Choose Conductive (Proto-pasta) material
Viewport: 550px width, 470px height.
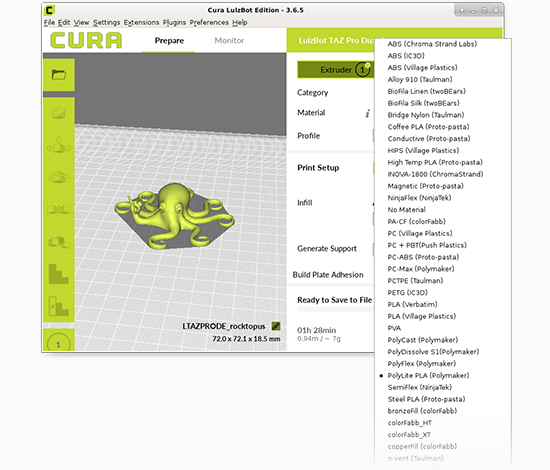coord(443,139)
